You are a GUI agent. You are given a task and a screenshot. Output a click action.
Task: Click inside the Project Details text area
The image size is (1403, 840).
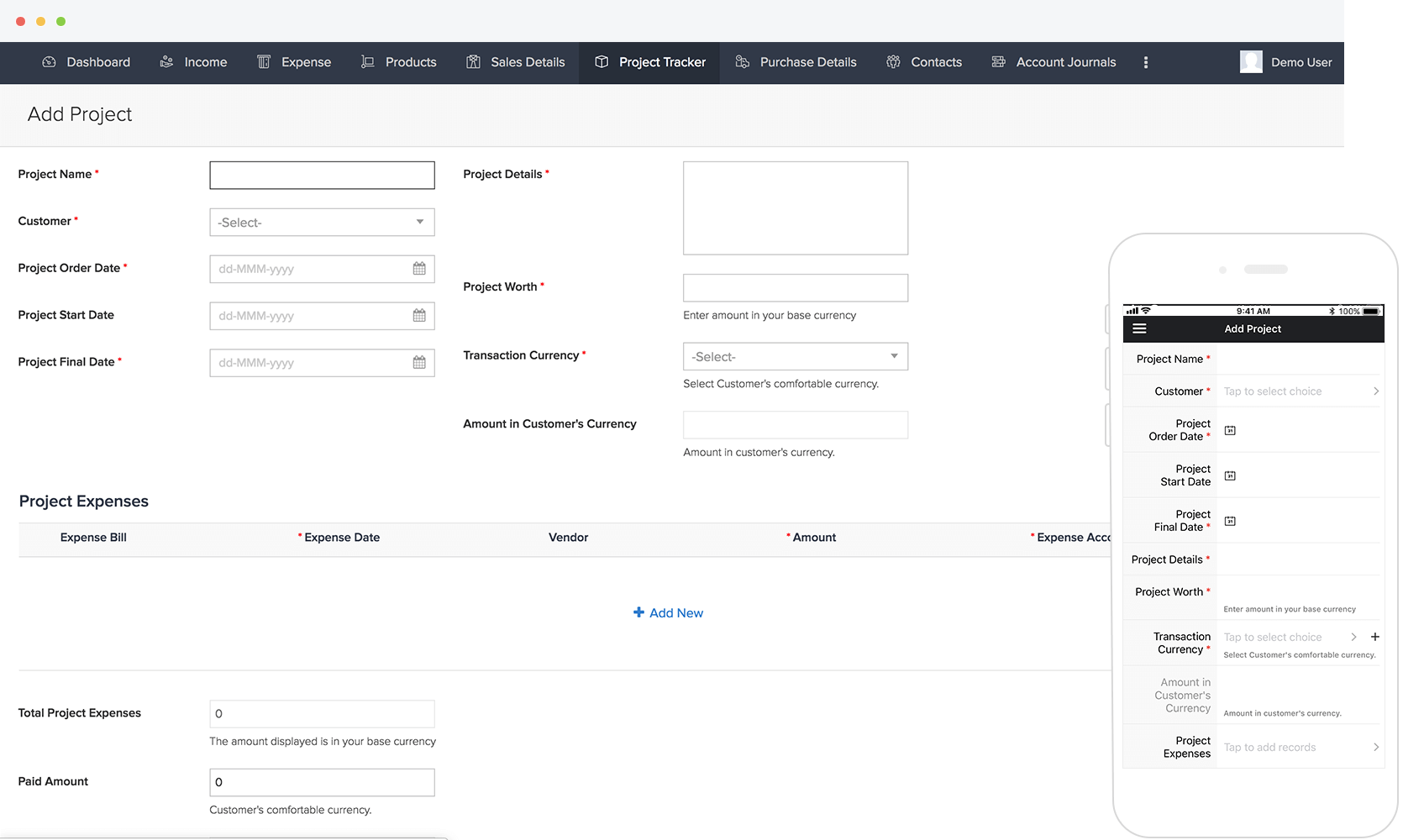pos(796,207)
